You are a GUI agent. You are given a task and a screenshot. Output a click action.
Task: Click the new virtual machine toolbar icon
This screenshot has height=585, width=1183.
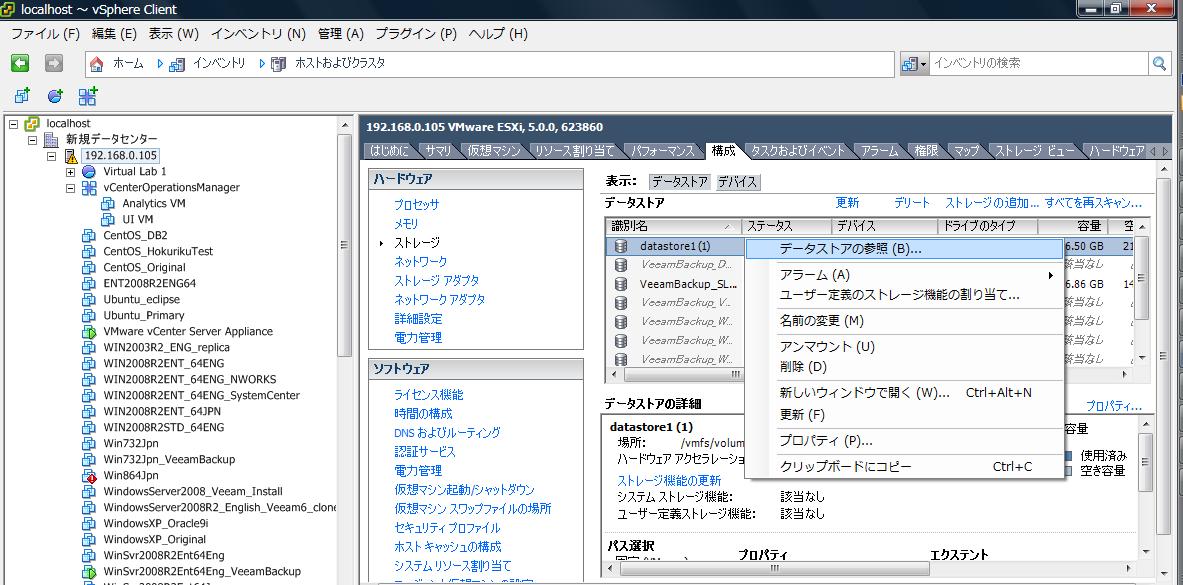[23, 96]
